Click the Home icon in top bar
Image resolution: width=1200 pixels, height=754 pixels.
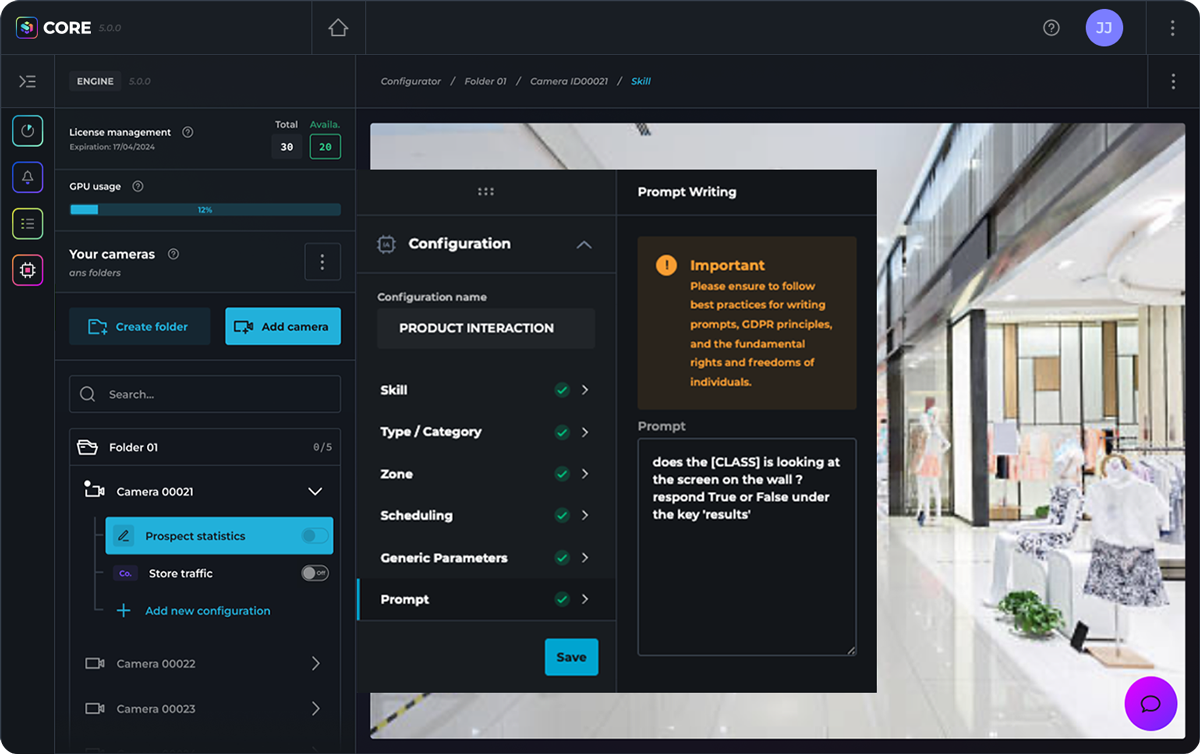pos(338,27)
